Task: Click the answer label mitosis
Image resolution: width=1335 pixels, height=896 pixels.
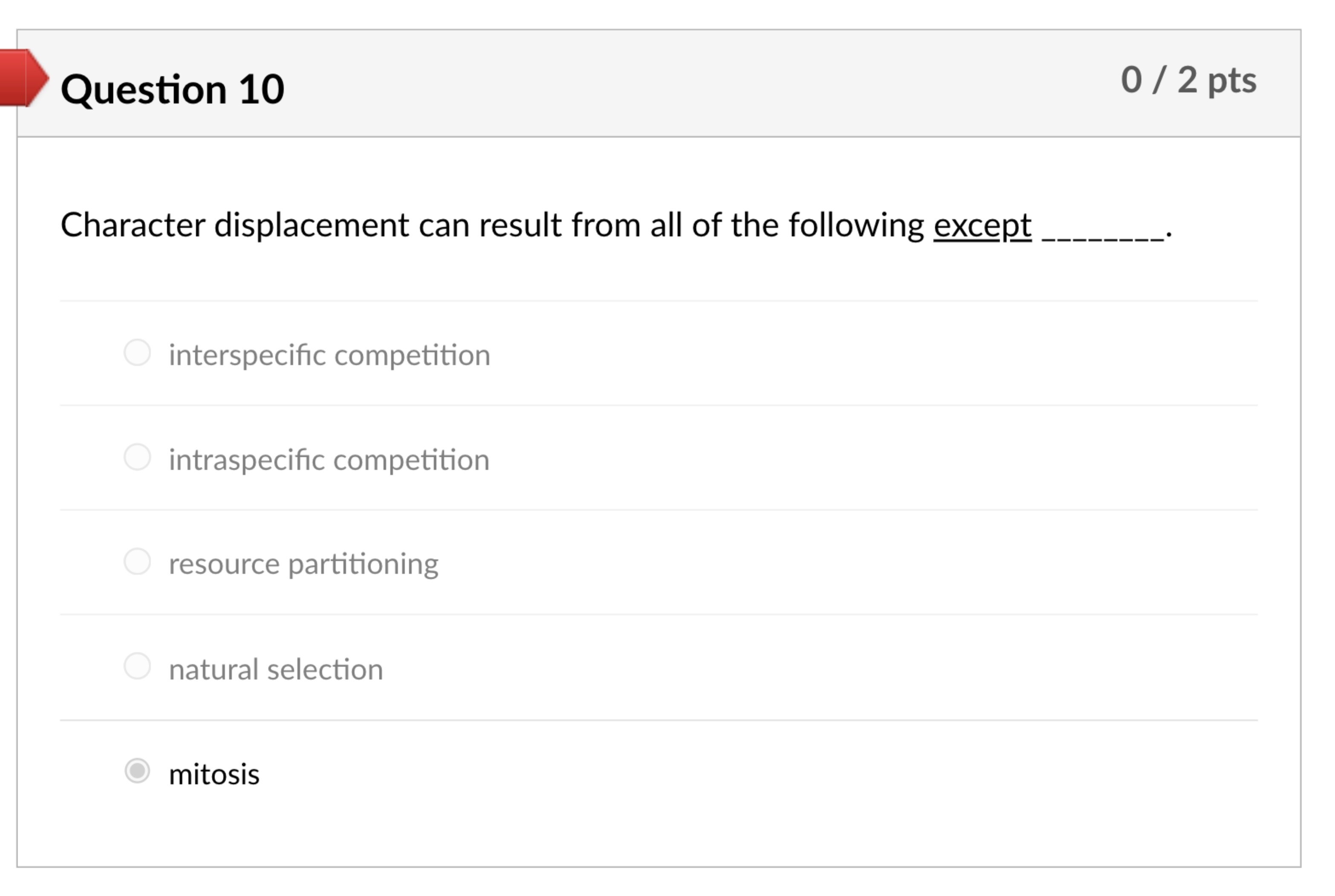Action: click(x=214, y=772)
